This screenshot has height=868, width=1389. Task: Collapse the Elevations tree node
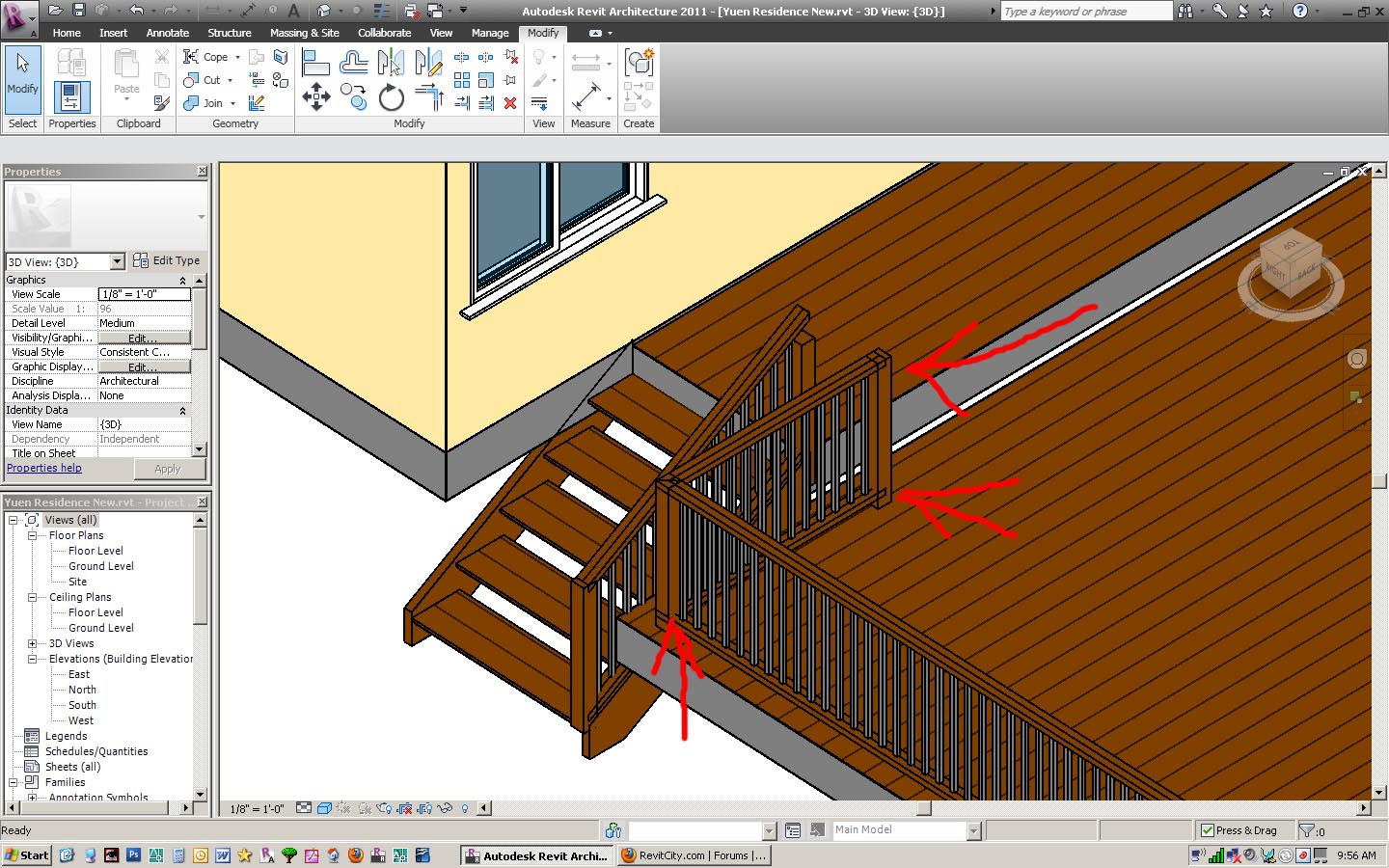(x=32, y=659)
